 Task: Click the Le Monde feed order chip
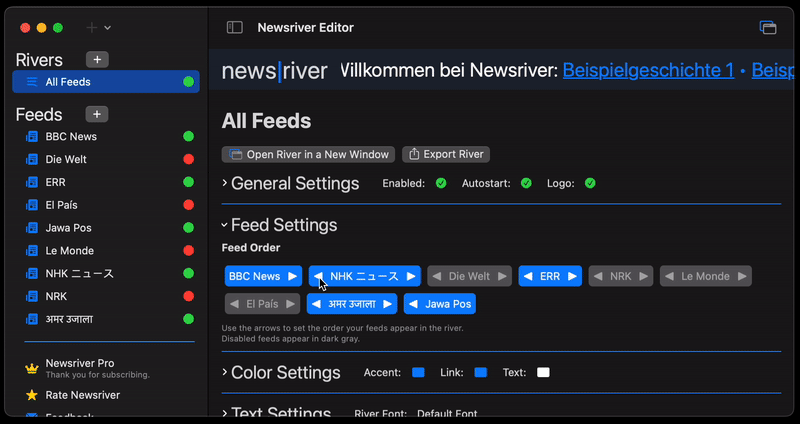(x=706, y=276)
